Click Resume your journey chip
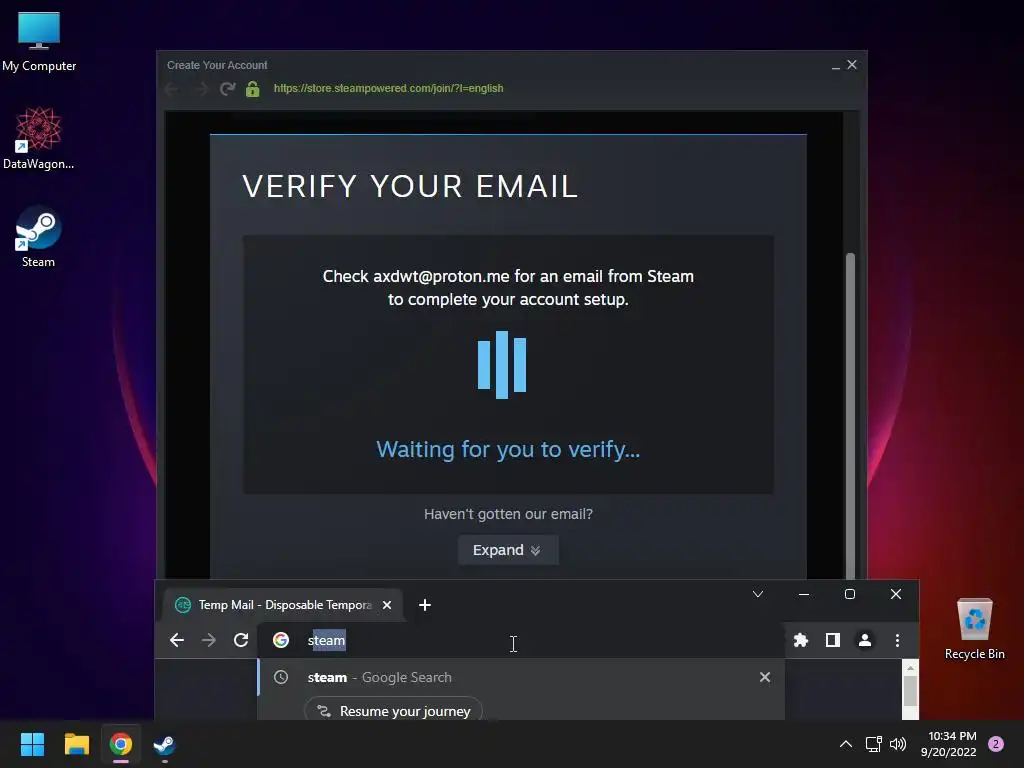This screenshot has height=768, width=1024. click(x=393, y=711)
